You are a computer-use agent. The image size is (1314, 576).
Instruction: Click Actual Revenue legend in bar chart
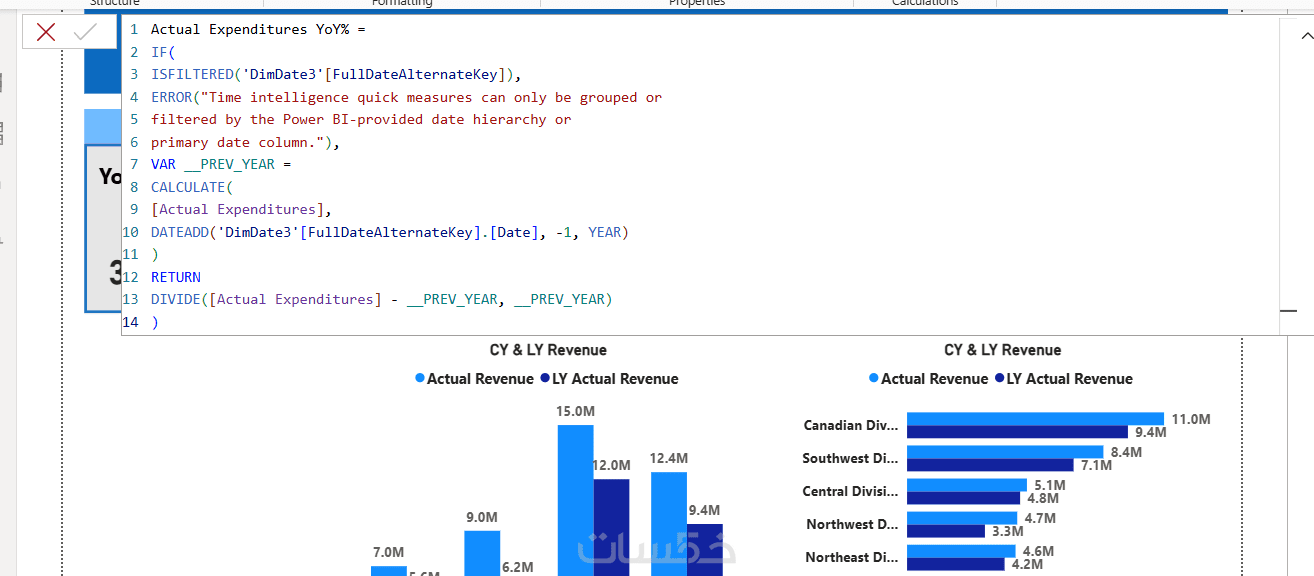click(x=928, y=379)
